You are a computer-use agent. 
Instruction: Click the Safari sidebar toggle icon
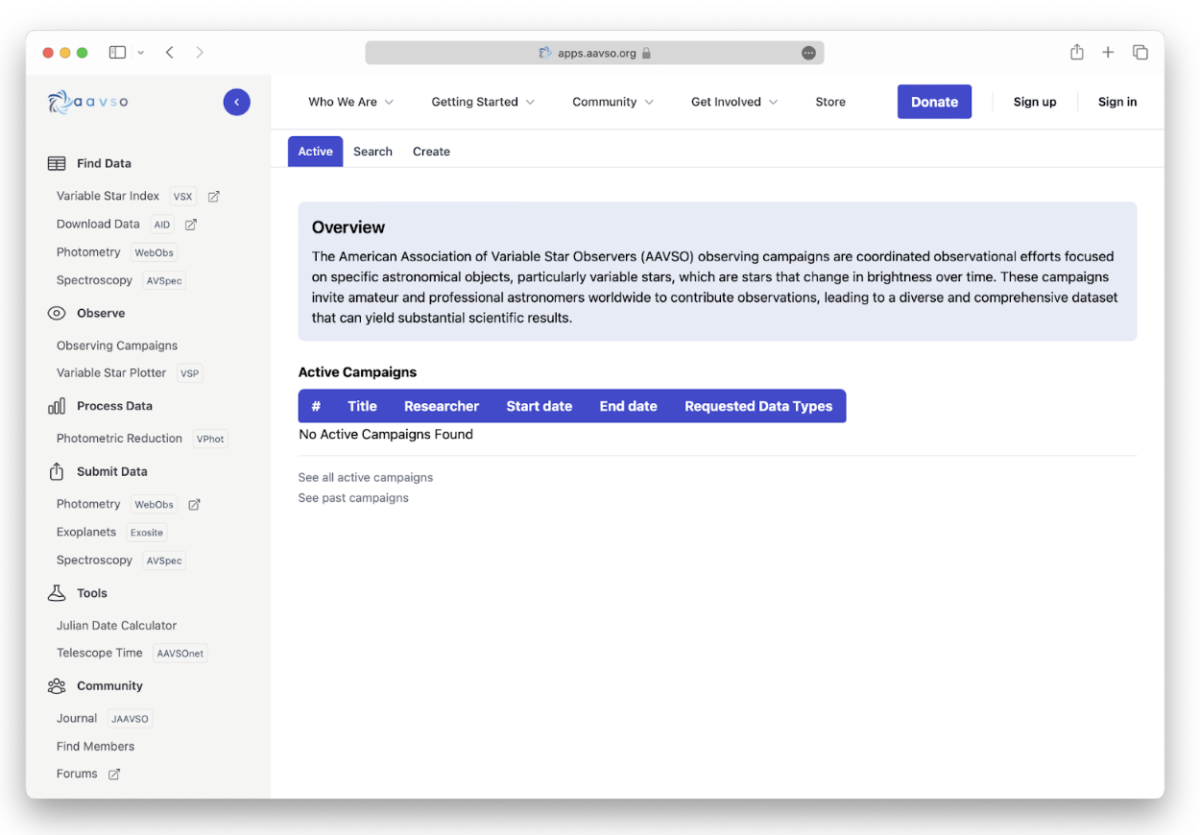point(118,52)
